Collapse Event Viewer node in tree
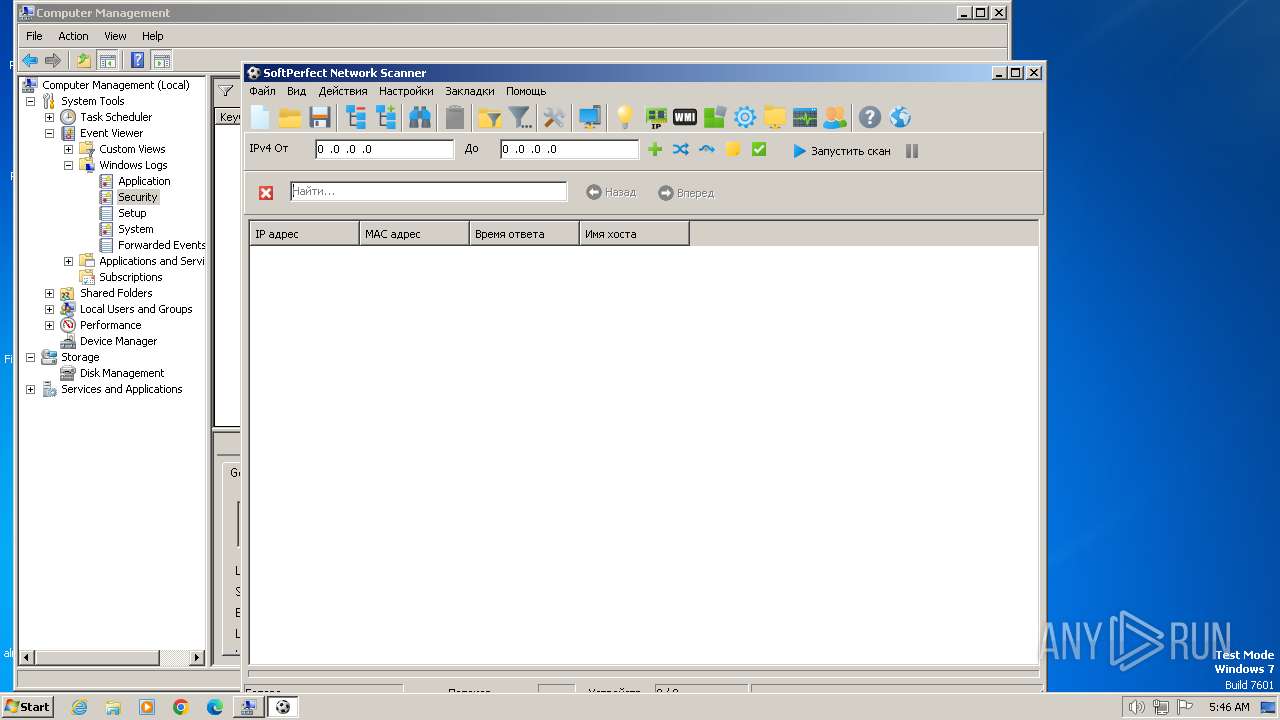 point(49,133)
